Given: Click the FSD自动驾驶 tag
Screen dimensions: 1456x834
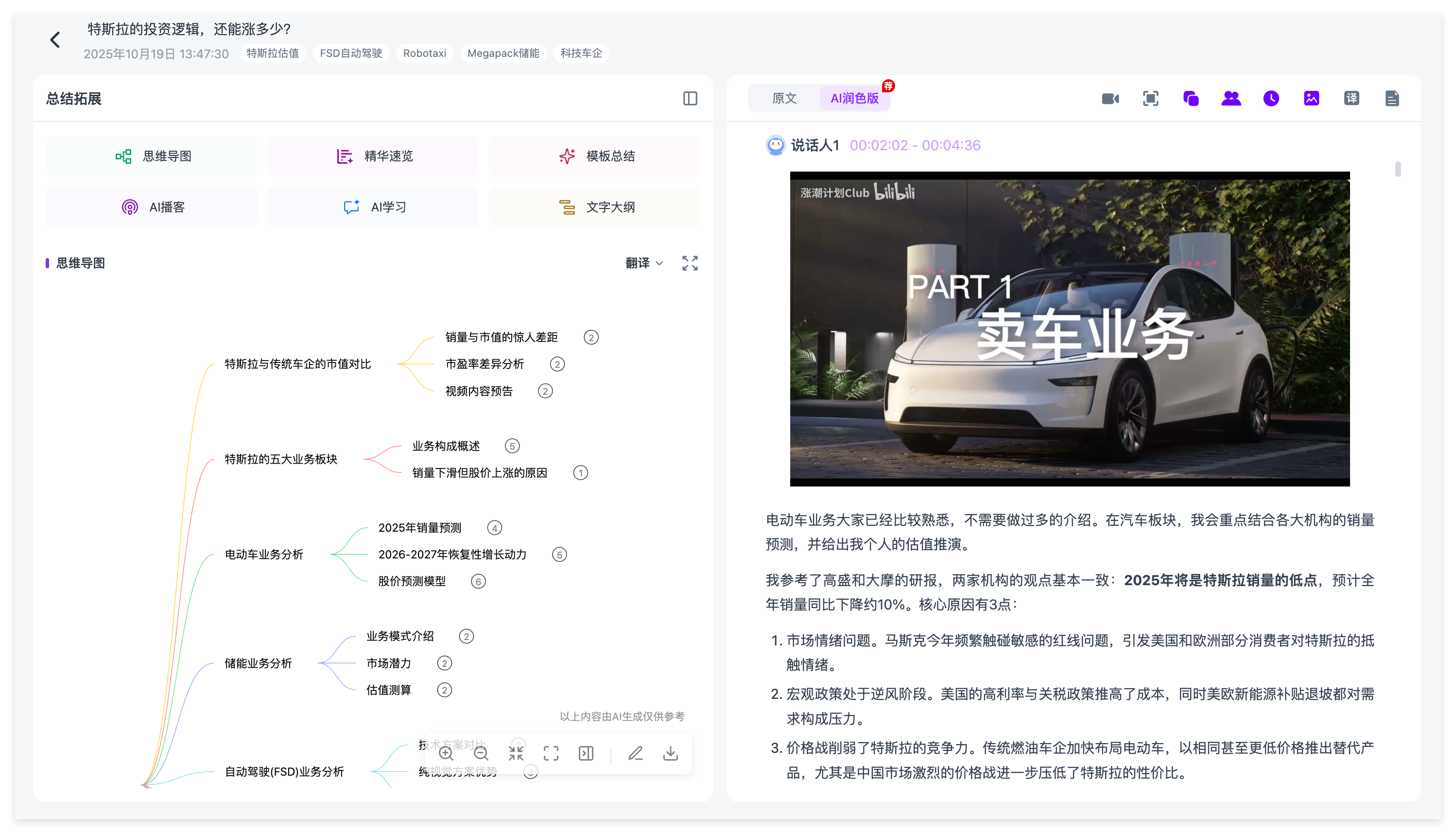Looking at the screenshot, I should 351,53.
